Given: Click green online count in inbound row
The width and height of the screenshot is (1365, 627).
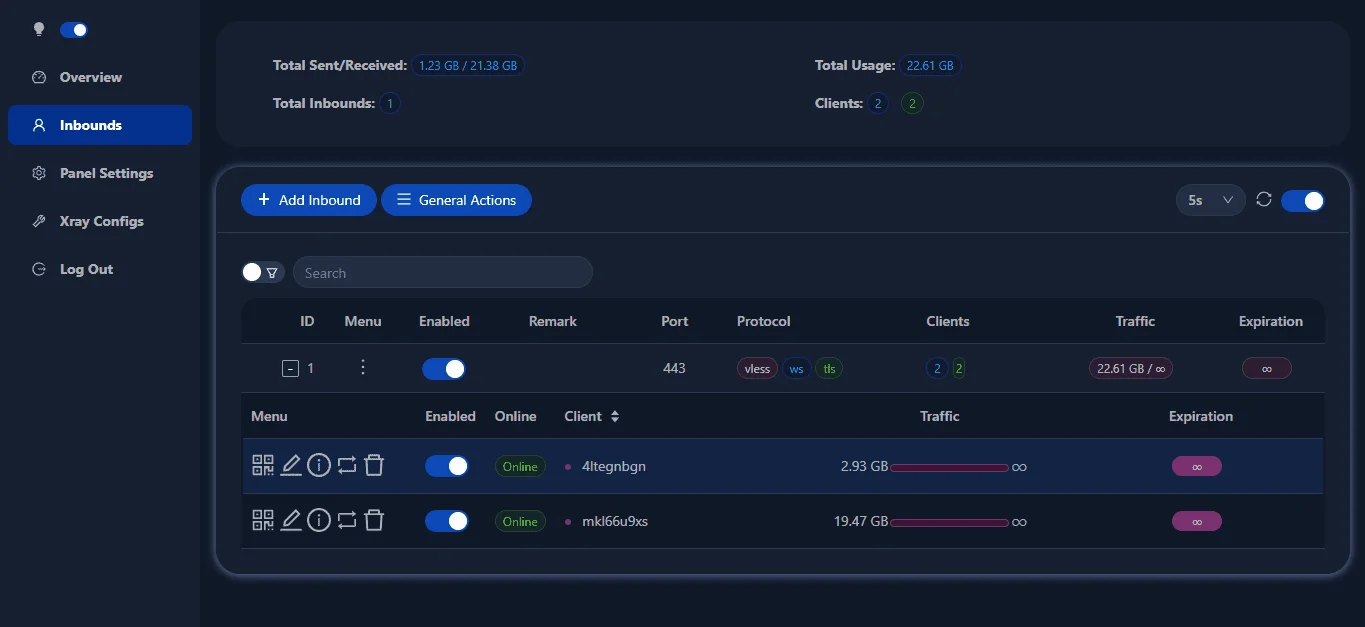Looking at the screenshot, I should [x=959, y=368].
